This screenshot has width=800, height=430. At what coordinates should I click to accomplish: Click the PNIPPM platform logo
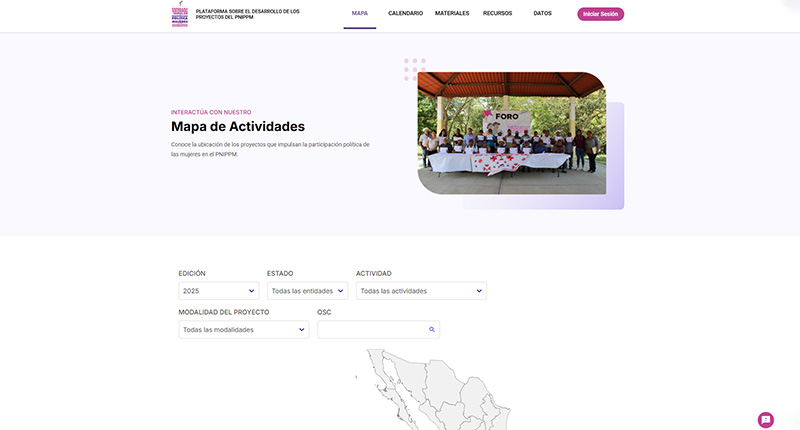(x=180, y=14)
